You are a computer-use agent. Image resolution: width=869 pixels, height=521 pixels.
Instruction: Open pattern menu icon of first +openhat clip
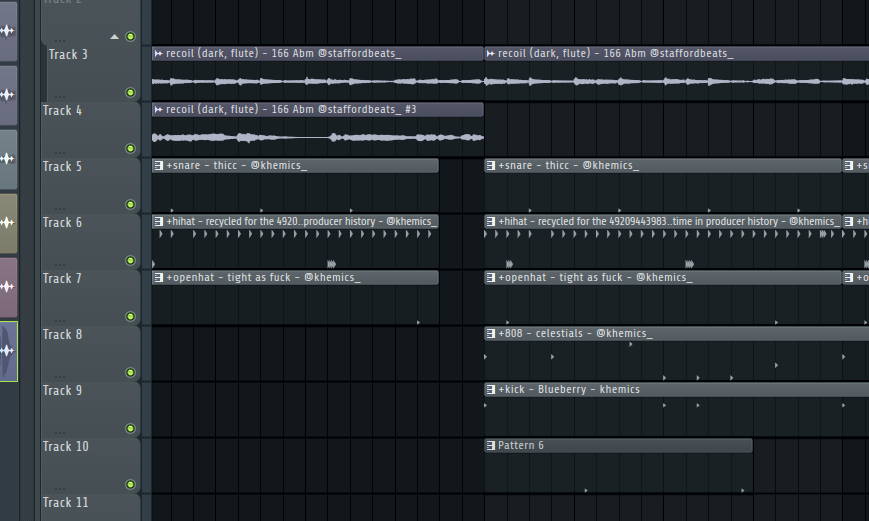(159, 277)
